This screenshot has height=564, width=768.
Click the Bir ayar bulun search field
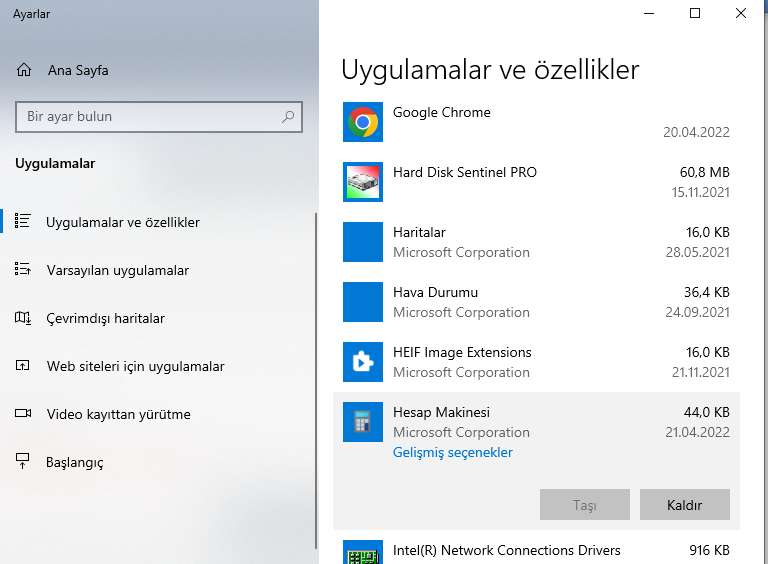159,117
